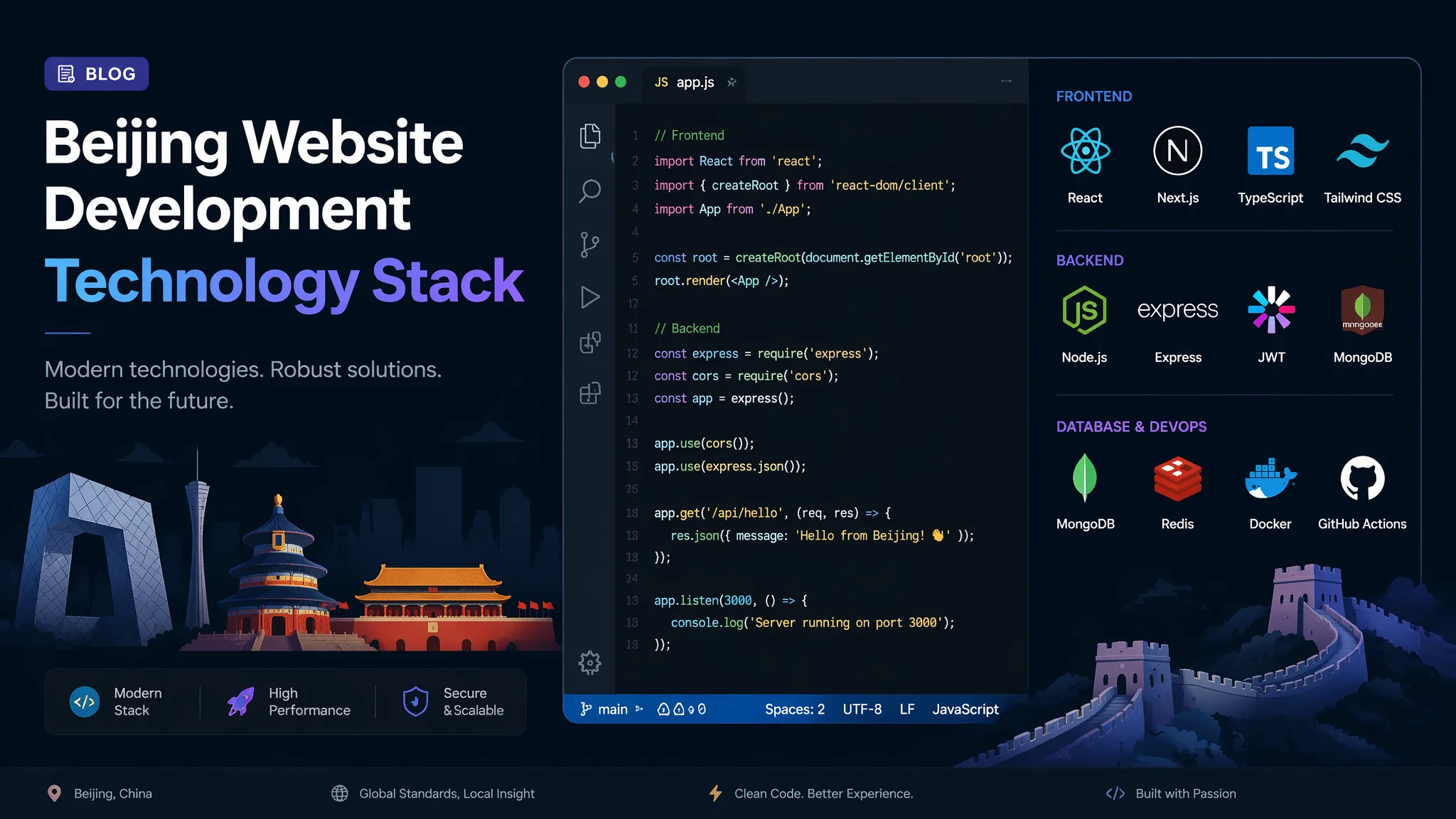Click the Redis red stack logo

point(1177,478)
